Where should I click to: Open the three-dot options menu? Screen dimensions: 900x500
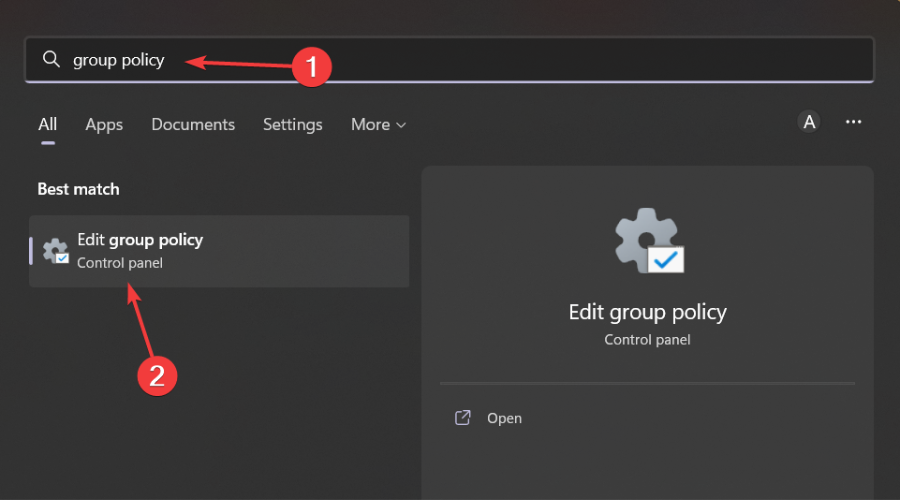854,122
